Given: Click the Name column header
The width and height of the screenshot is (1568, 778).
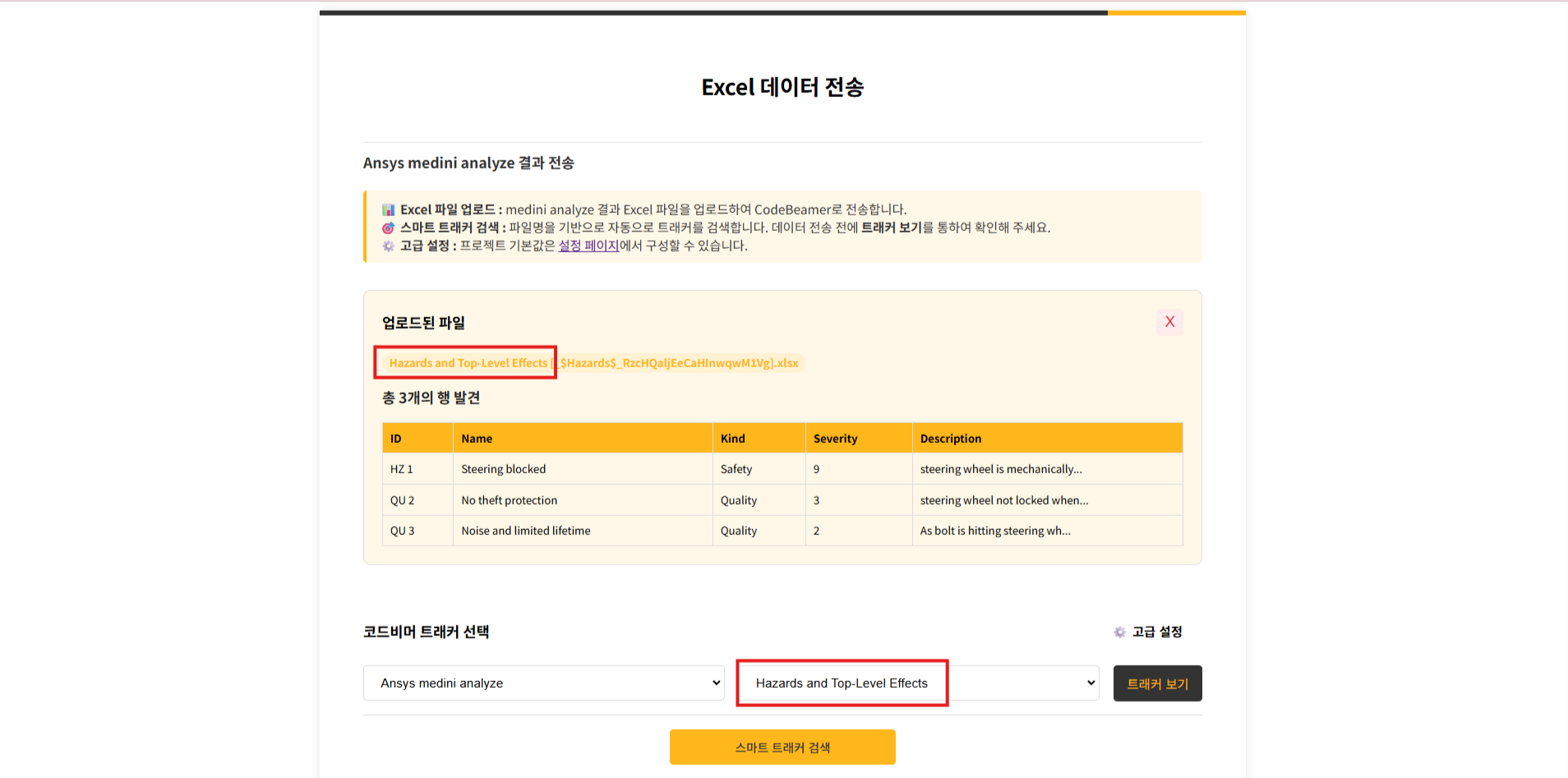Looking at the screenshot, I should coord(477,438).
